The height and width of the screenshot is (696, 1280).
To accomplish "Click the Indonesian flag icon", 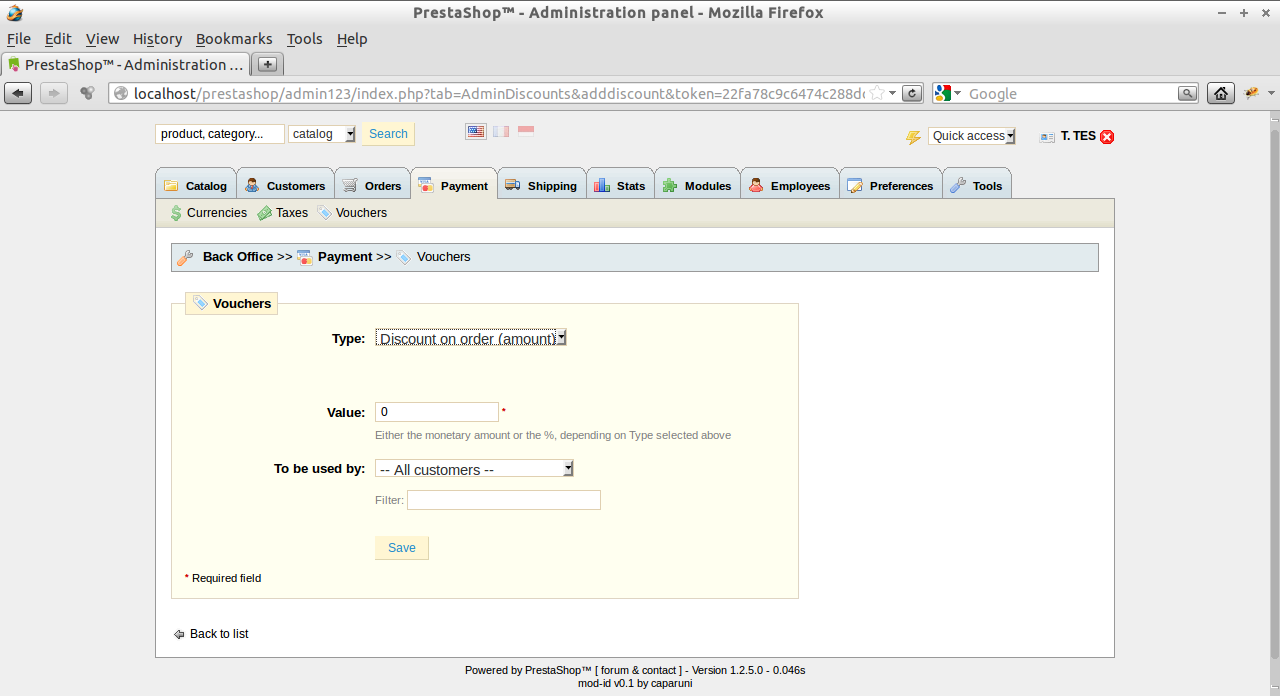I will 525,131.
